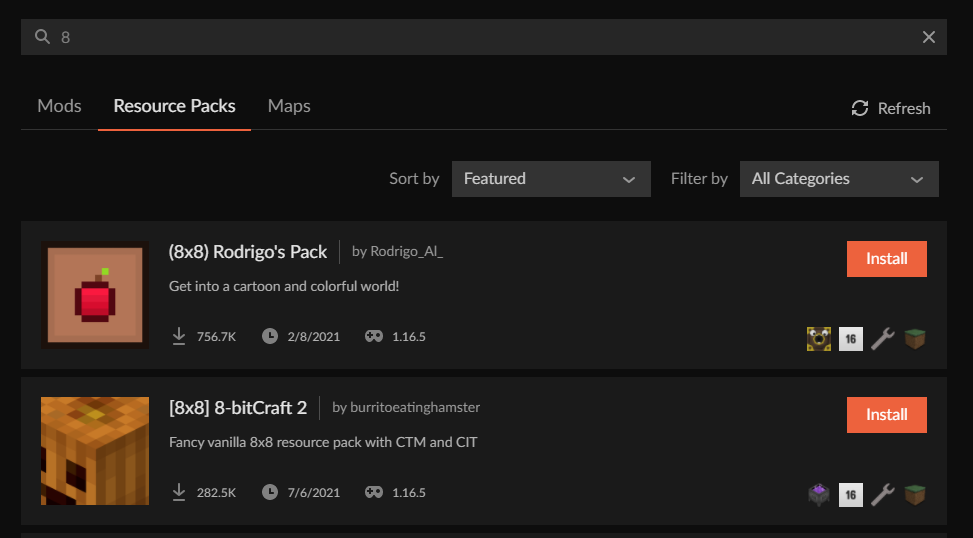Image resolution: width=973 pixels, height=538 pixels.
Task: Expand the All Categories filter dropdown
Action: tap(839, 179)
